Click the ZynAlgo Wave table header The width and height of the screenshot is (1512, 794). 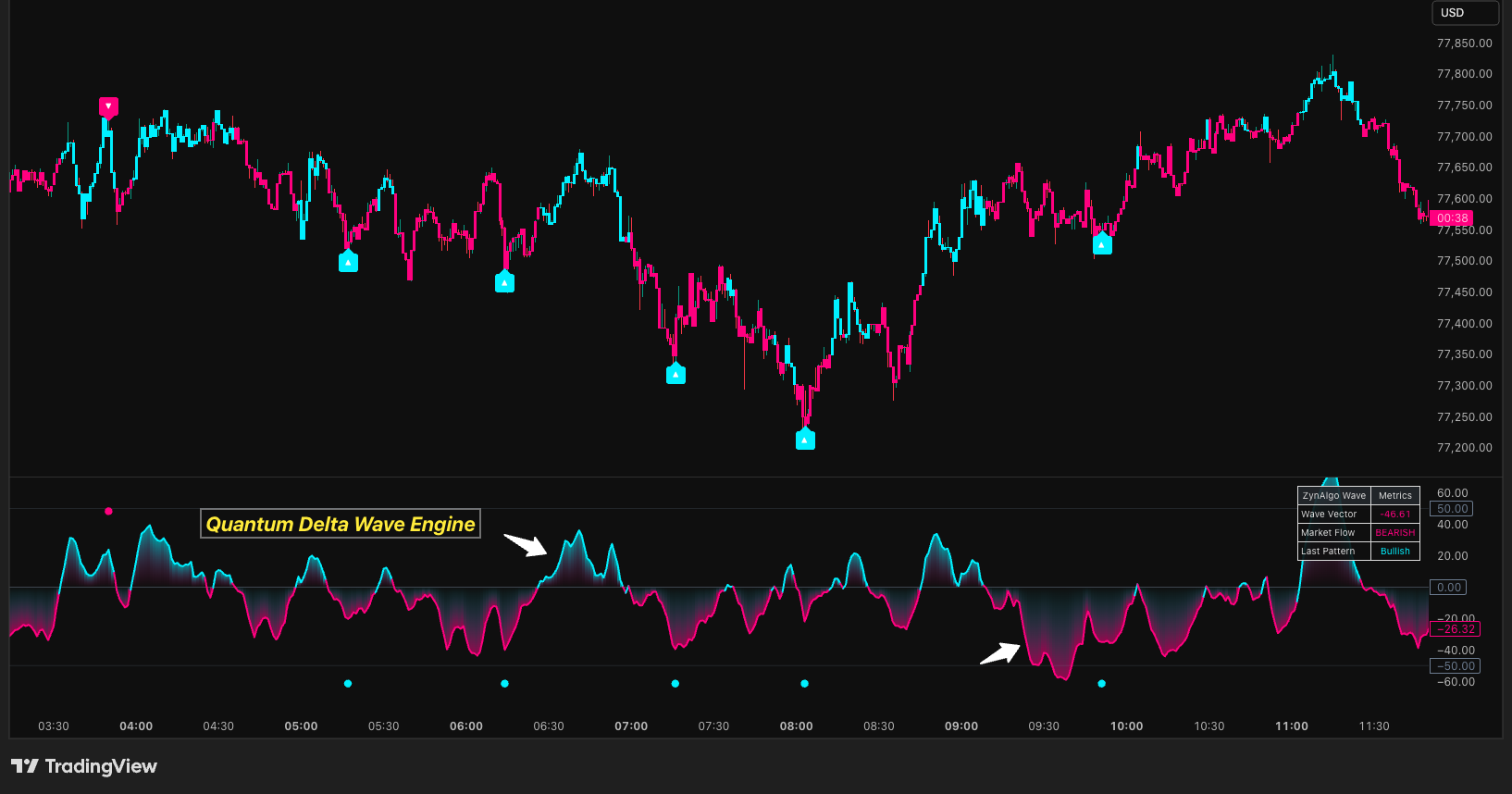click(1333, 496)
